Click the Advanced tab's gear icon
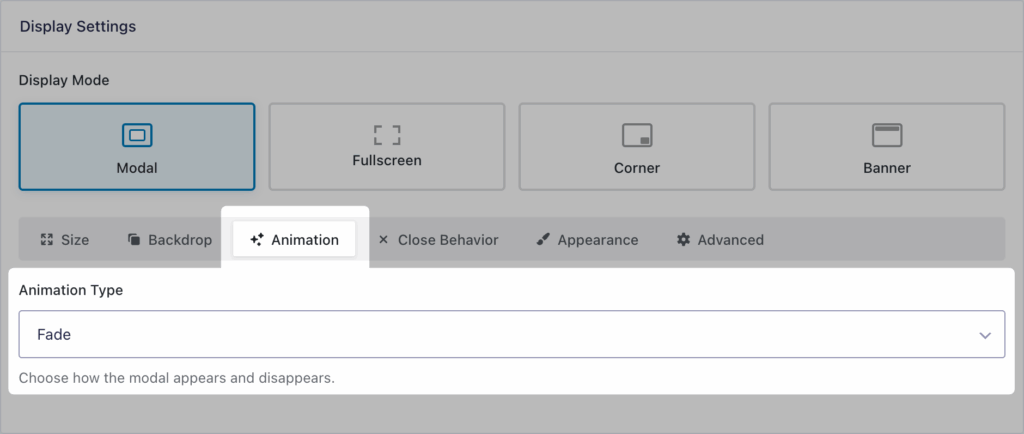Viewport: 1024px width, 434px height. [684, 240]
